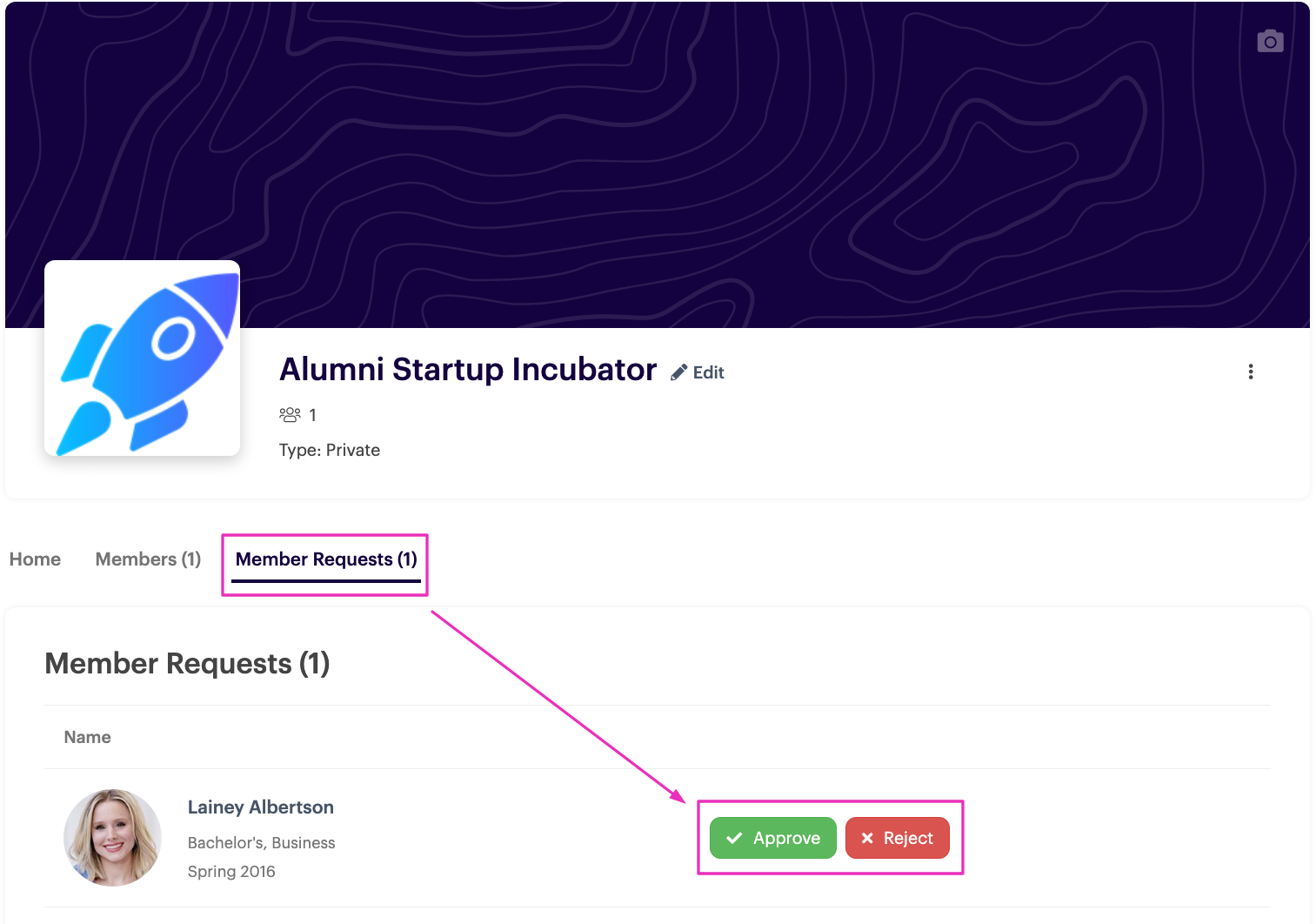Click the blue rocket group logo

143,358
